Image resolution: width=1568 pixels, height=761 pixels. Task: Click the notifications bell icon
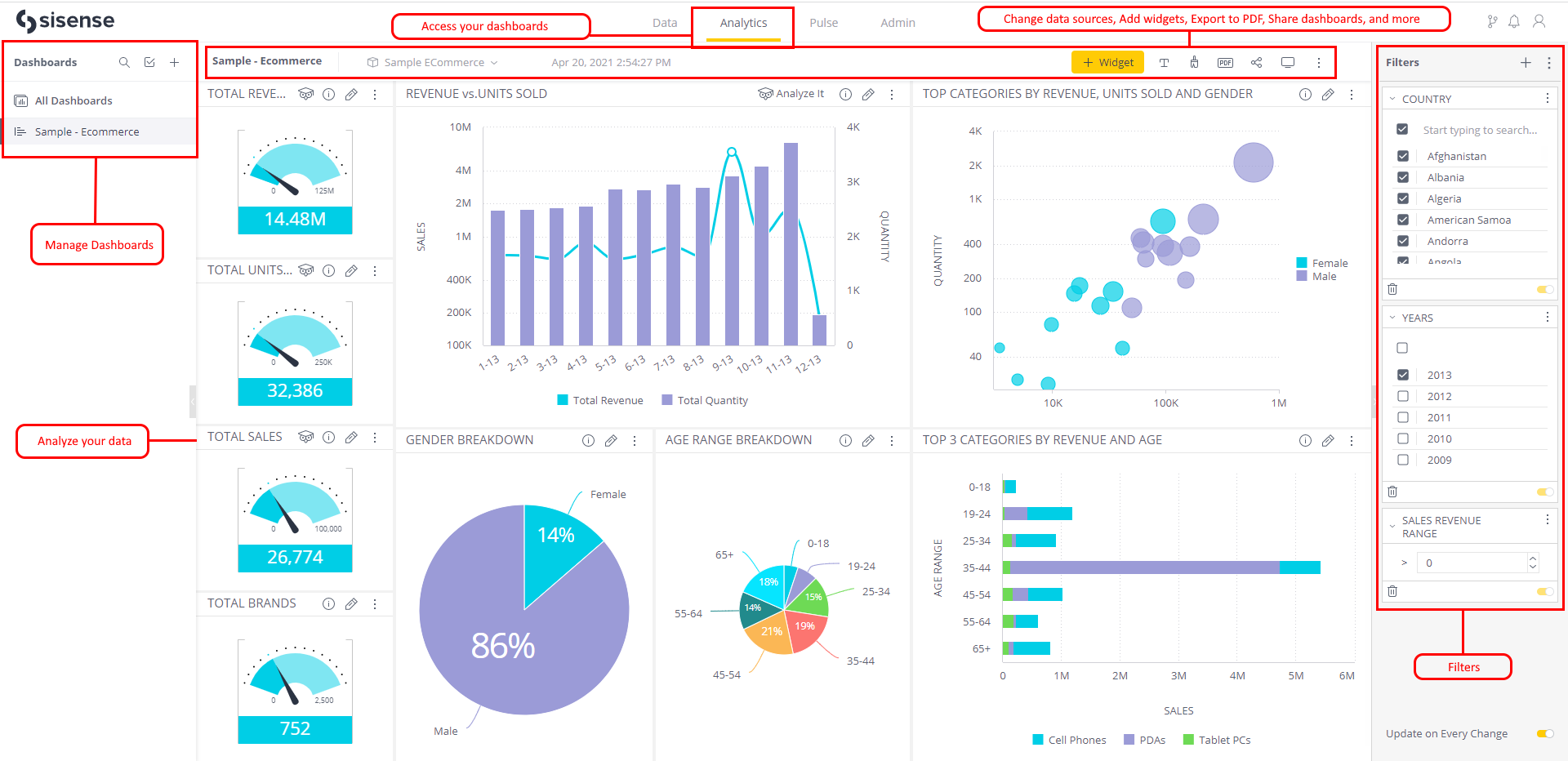tap(1514, 21)
